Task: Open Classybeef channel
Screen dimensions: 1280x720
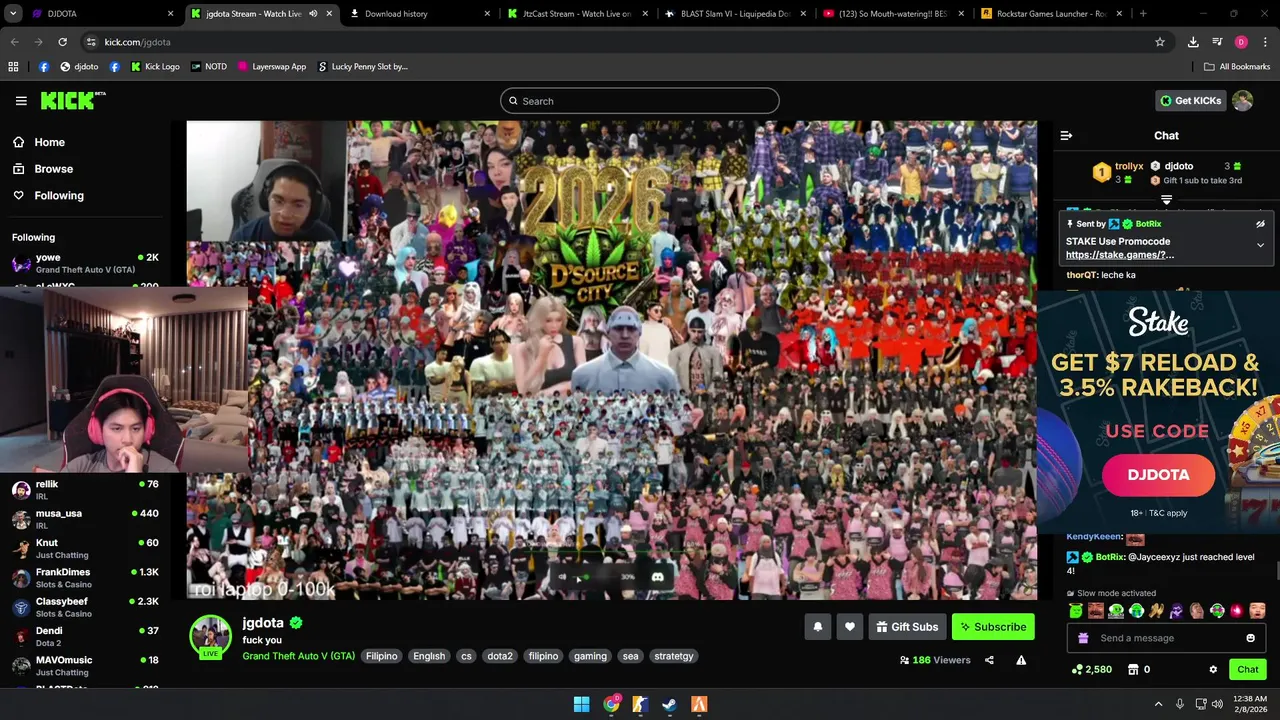Action: click(85, 607)
